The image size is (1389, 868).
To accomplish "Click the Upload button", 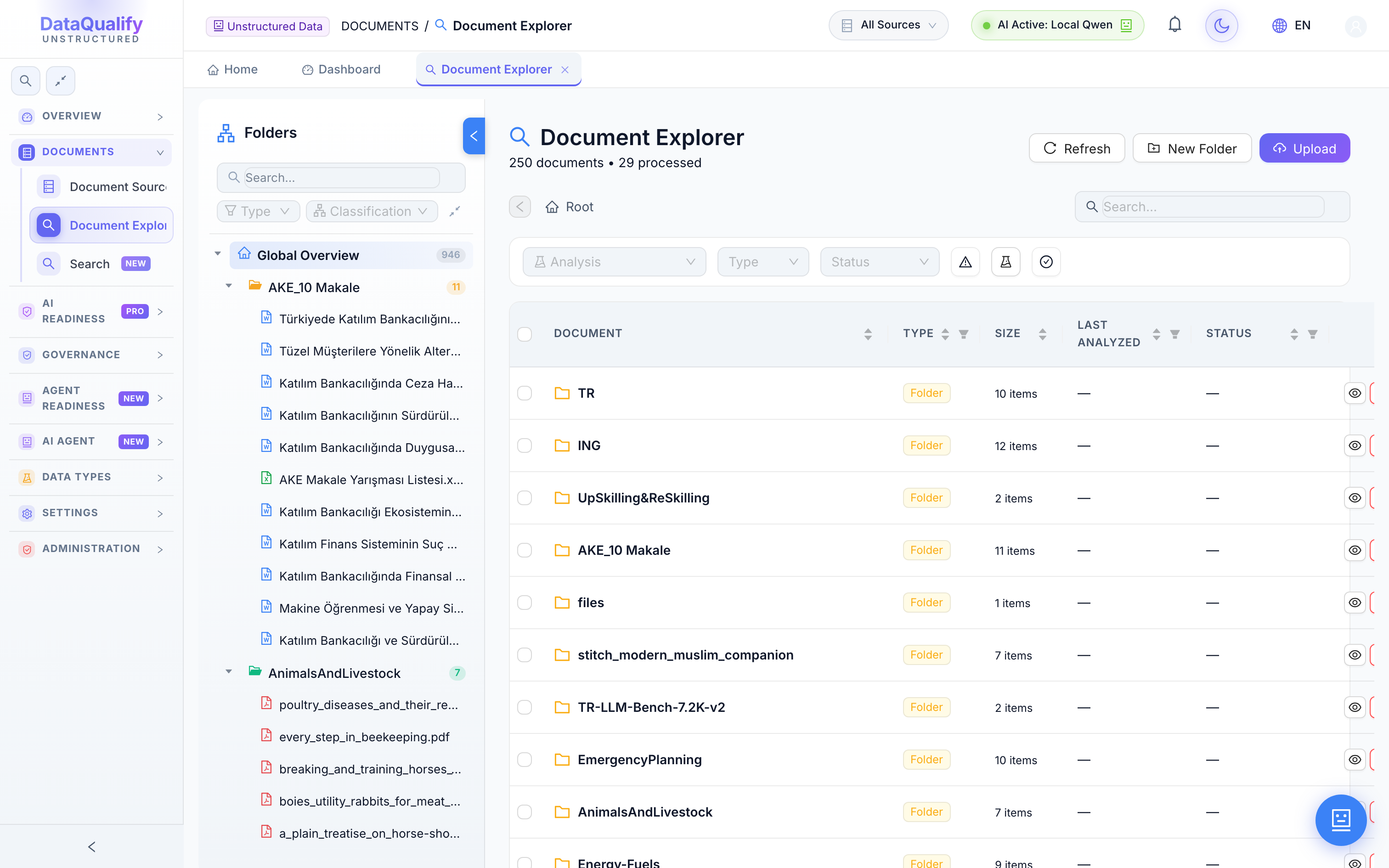I will tap(1304, 149).
